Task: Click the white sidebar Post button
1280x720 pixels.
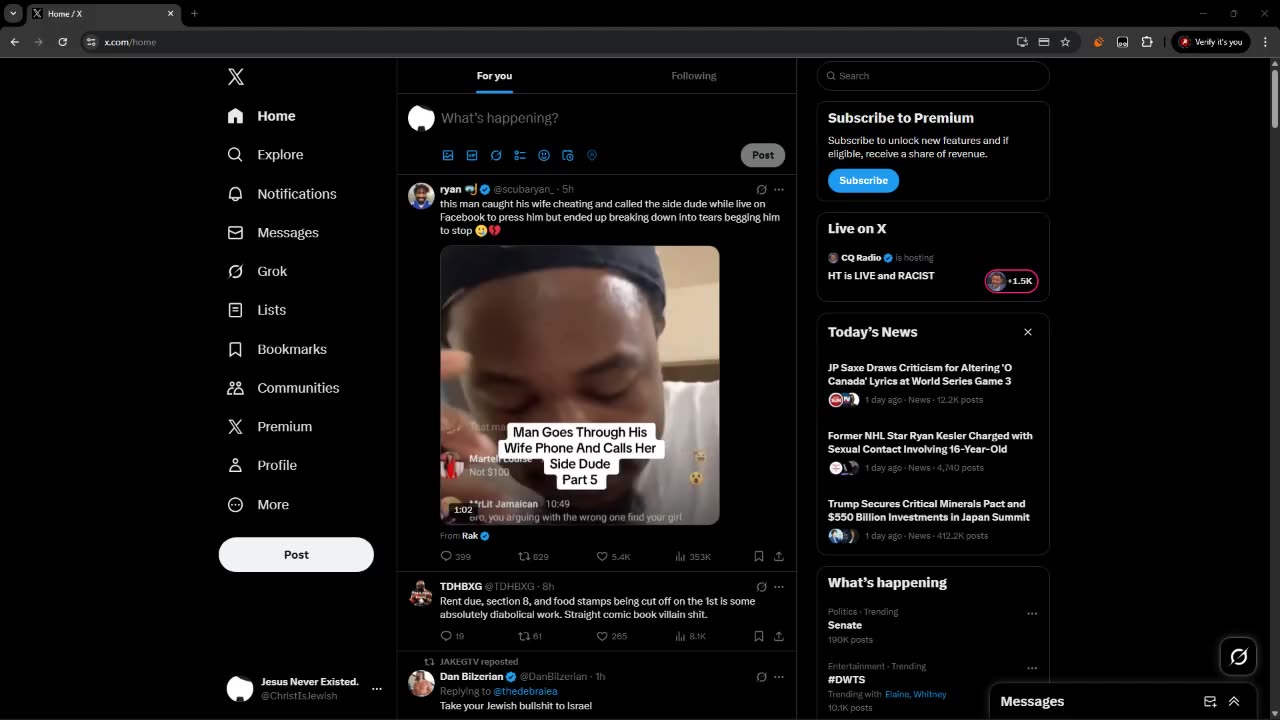Action: coord(296,554)
